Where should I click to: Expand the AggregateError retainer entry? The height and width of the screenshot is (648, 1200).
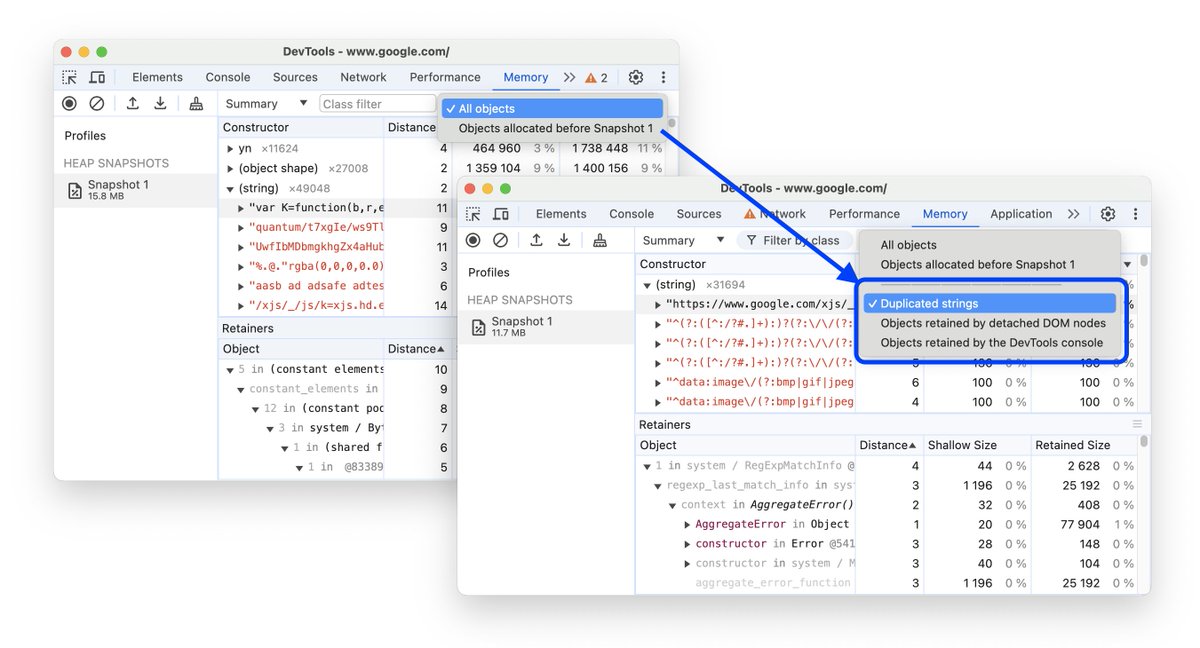coord(688,523)
